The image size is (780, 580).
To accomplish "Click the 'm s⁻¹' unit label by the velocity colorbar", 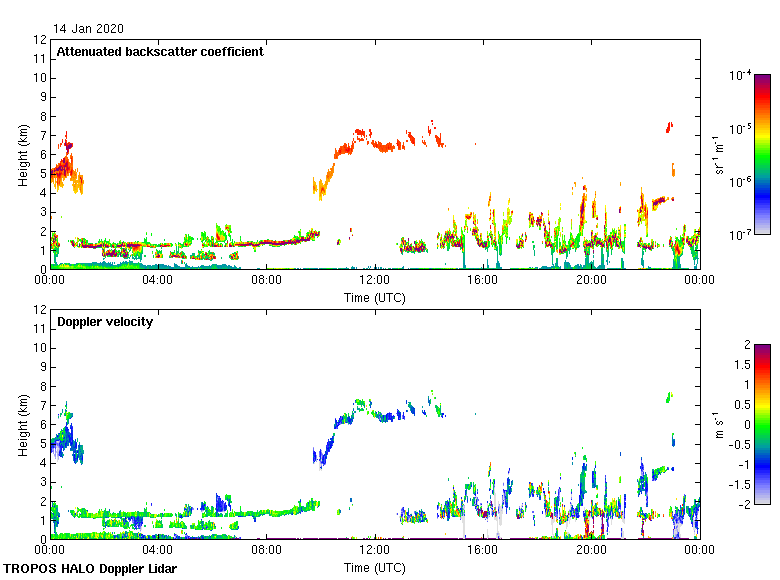I will (x=718, y=424).
